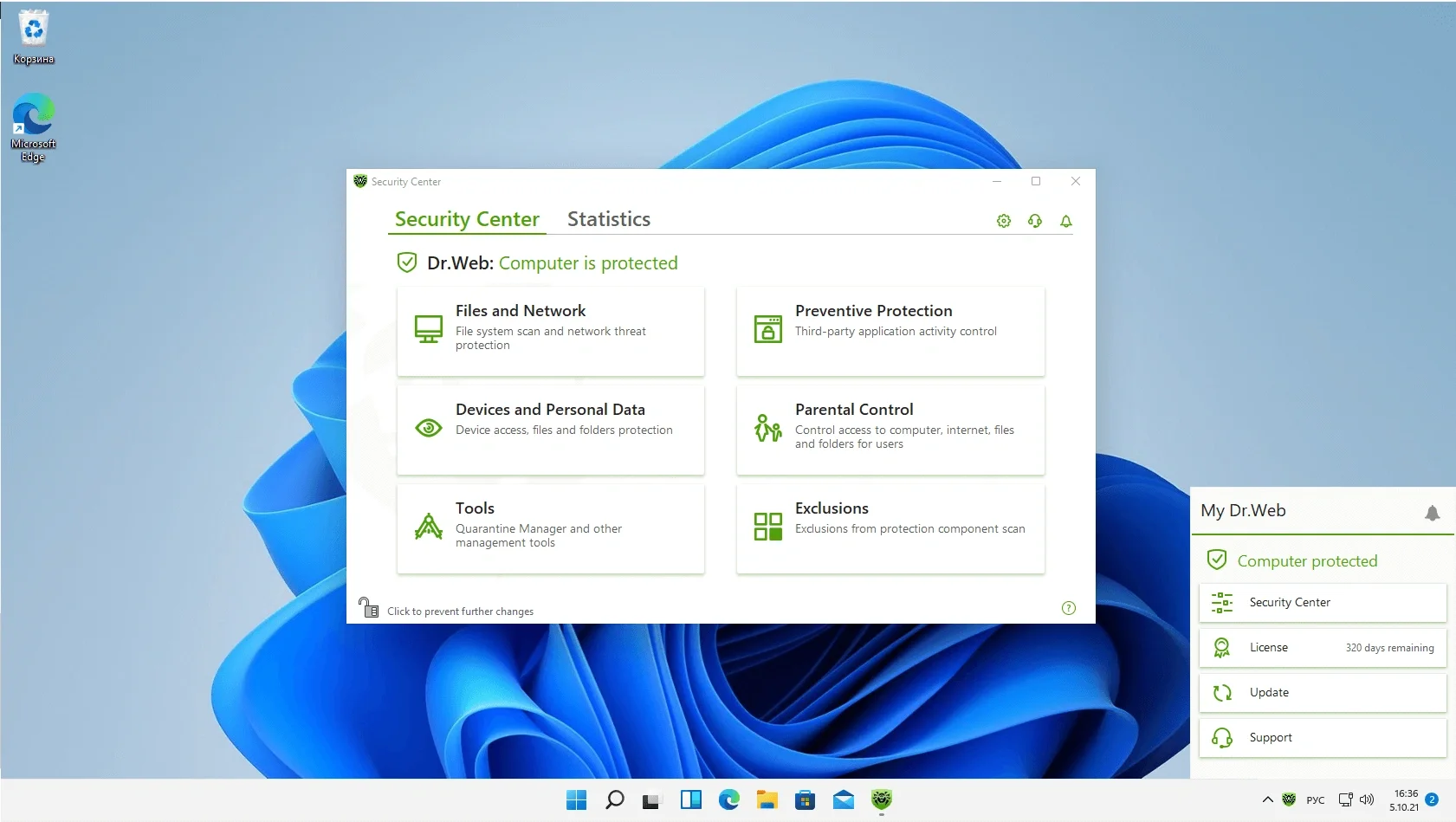
Task: Click the My Dr.Web notification bell
Action: tap(1432, 513)
